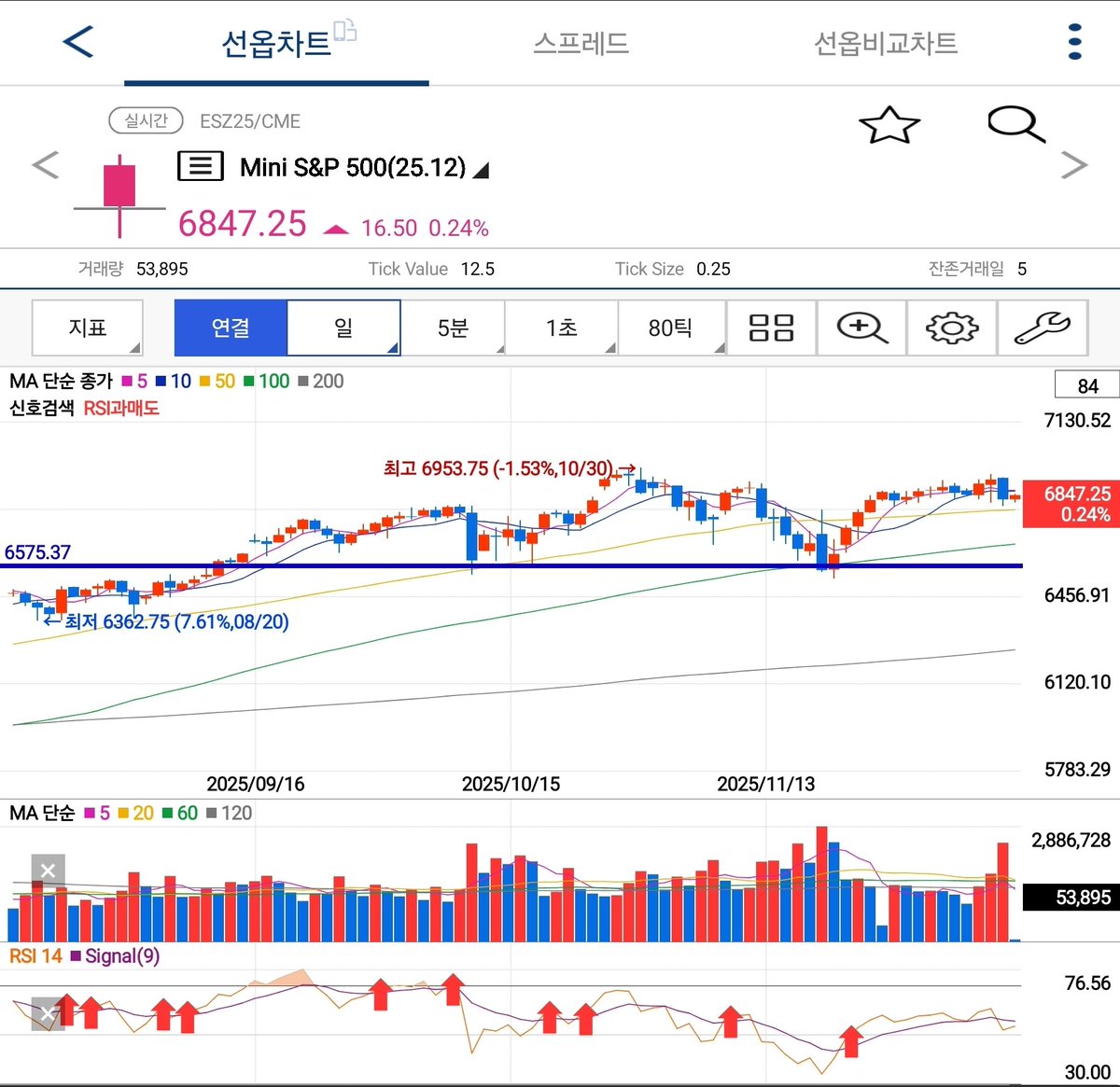Select the 5분 interval button
1120x1087 pixels.
click(455, 327)
